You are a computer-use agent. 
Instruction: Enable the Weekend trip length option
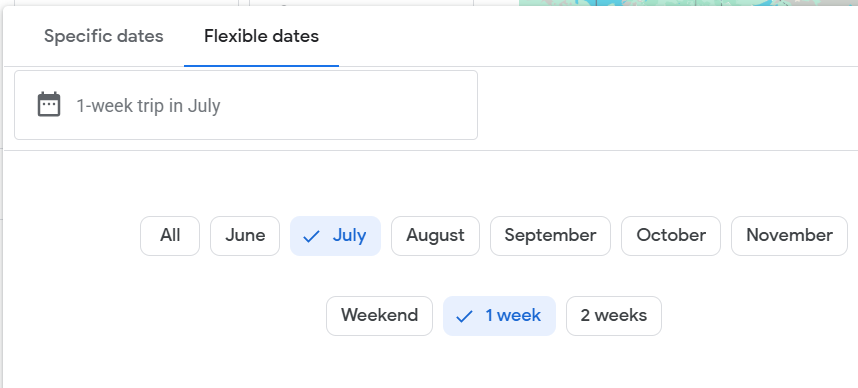(379, 316)
